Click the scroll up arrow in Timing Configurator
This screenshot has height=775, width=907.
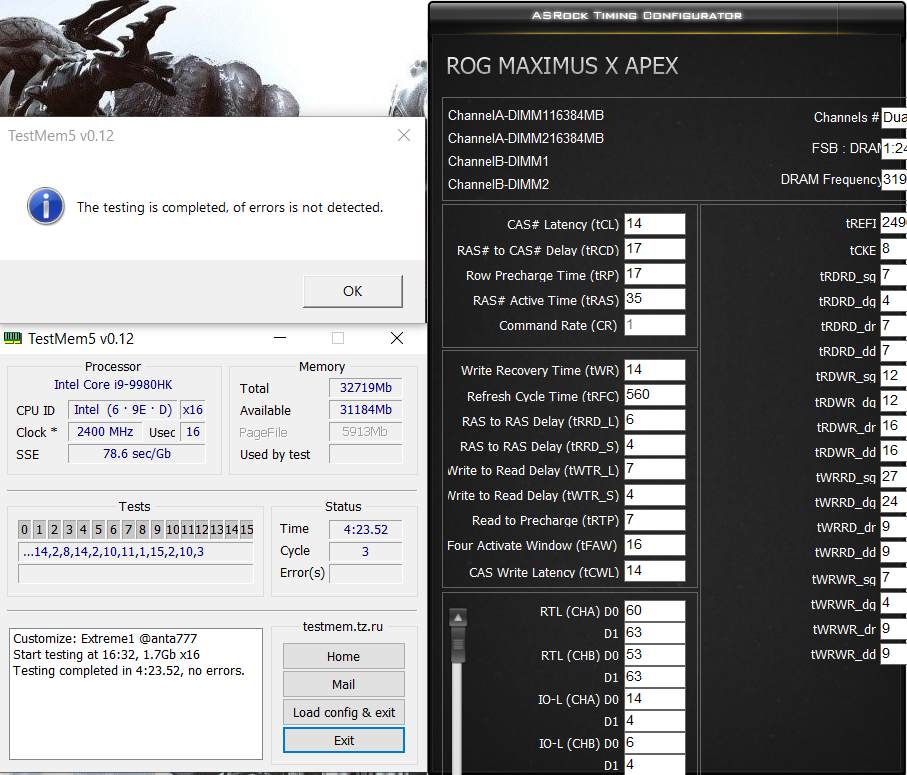tap(458, 618)
